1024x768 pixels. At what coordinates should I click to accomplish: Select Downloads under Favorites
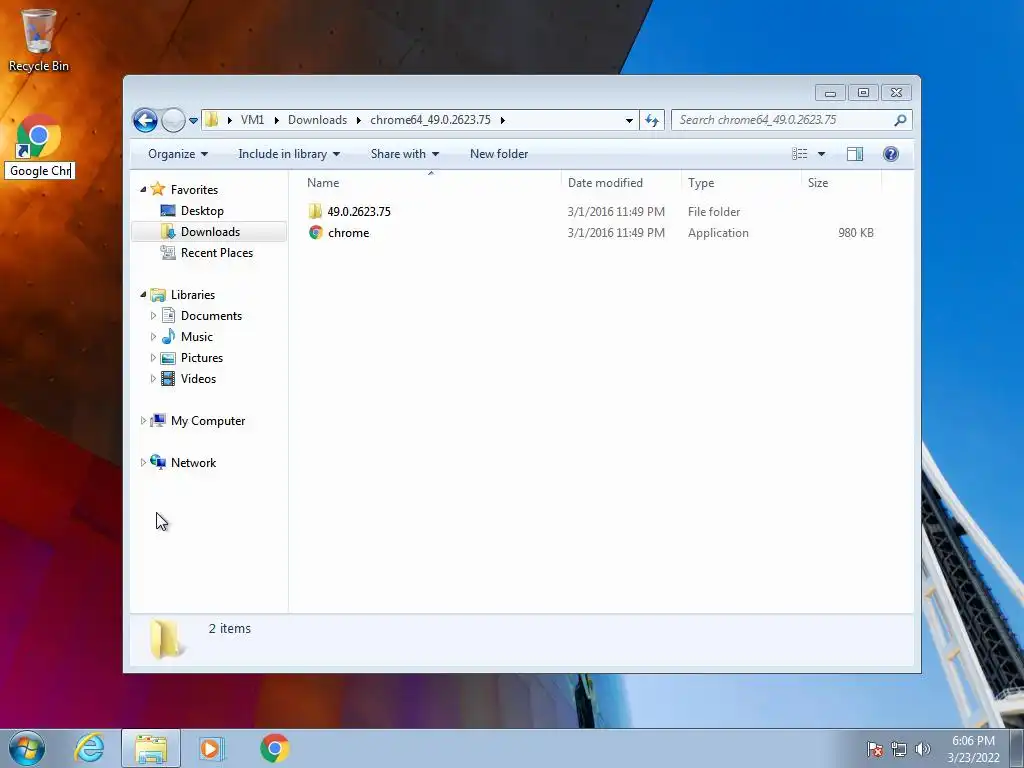(210, 232)
